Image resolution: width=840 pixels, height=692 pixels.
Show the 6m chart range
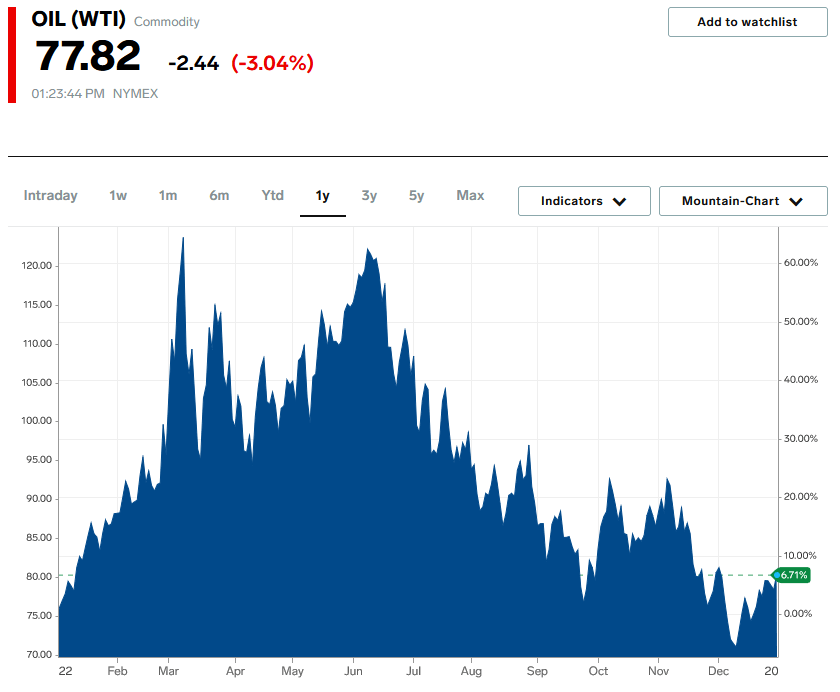219,195
